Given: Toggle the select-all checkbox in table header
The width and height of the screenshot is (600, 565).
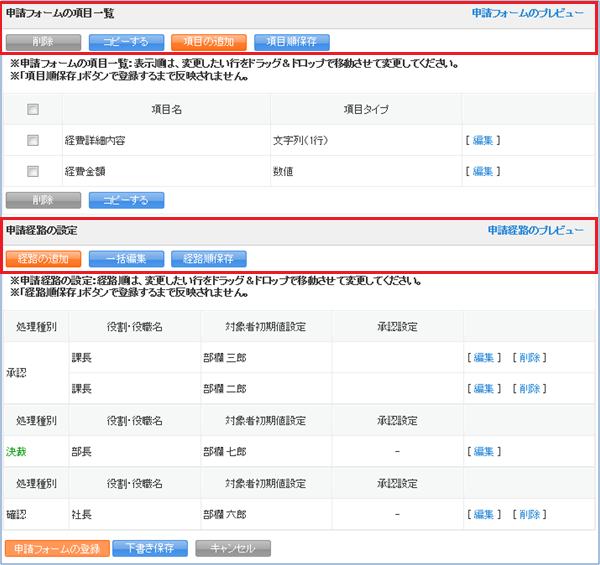Looking at the screenshot, I should tap(33, 109).
